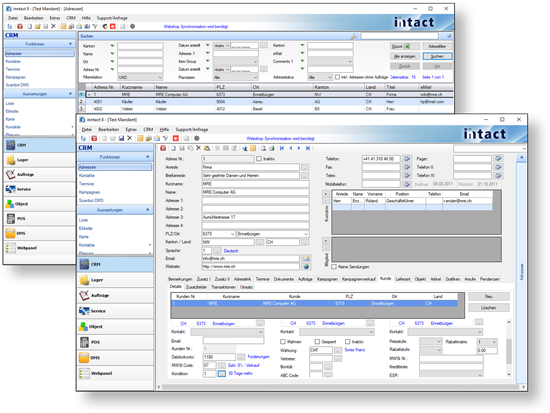
Task: Open DMS module in front window sidebar
Action: [x=115, y=358]
